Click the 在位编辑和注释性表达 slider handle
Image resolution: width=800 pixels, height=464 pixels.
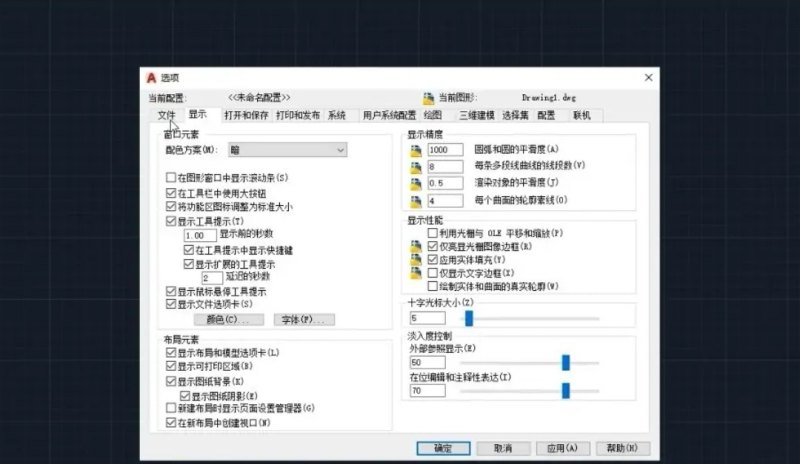[x=566, y=391]
